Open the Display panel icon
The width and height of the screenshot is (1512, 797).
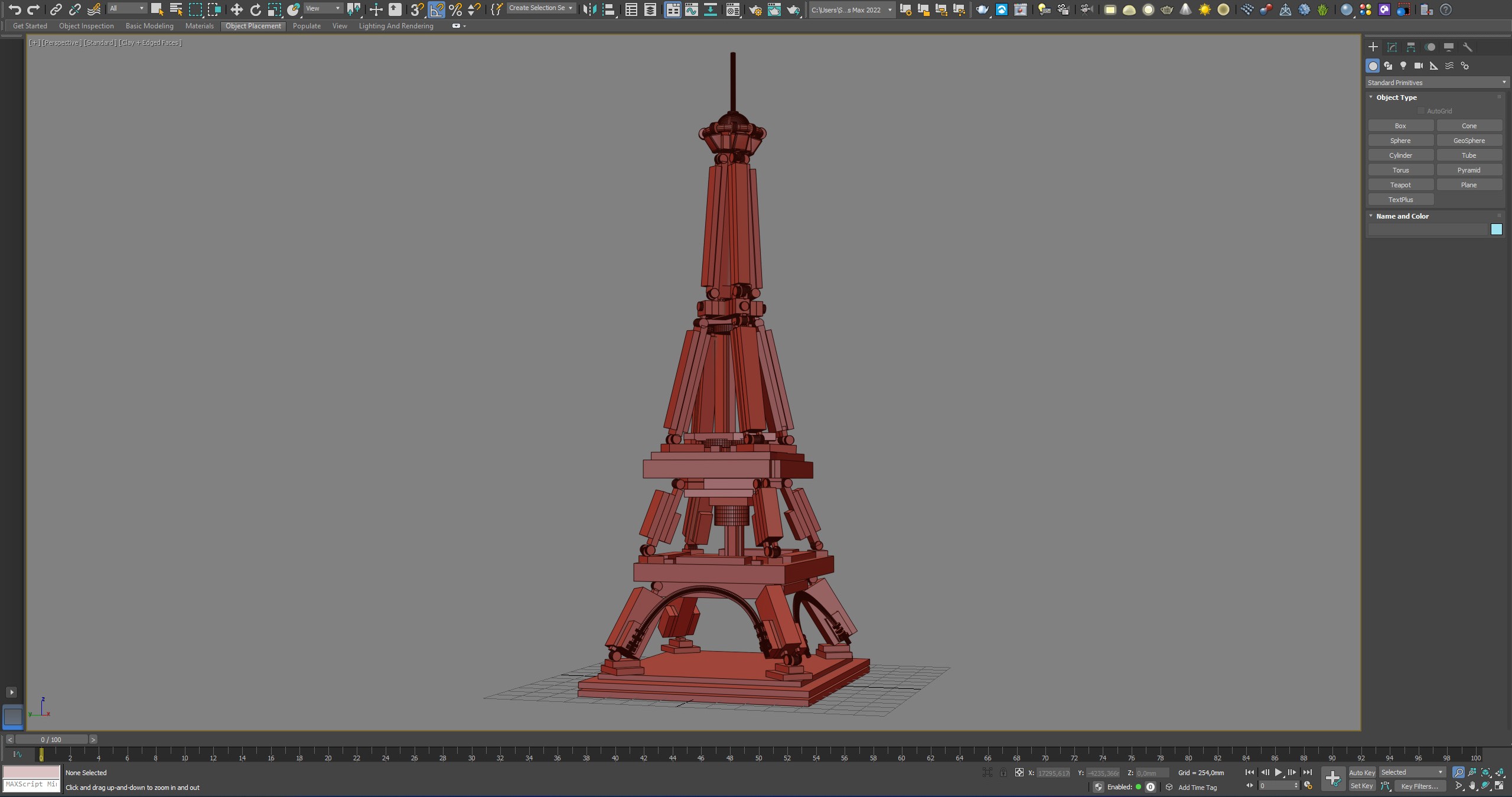point(1449,47)
